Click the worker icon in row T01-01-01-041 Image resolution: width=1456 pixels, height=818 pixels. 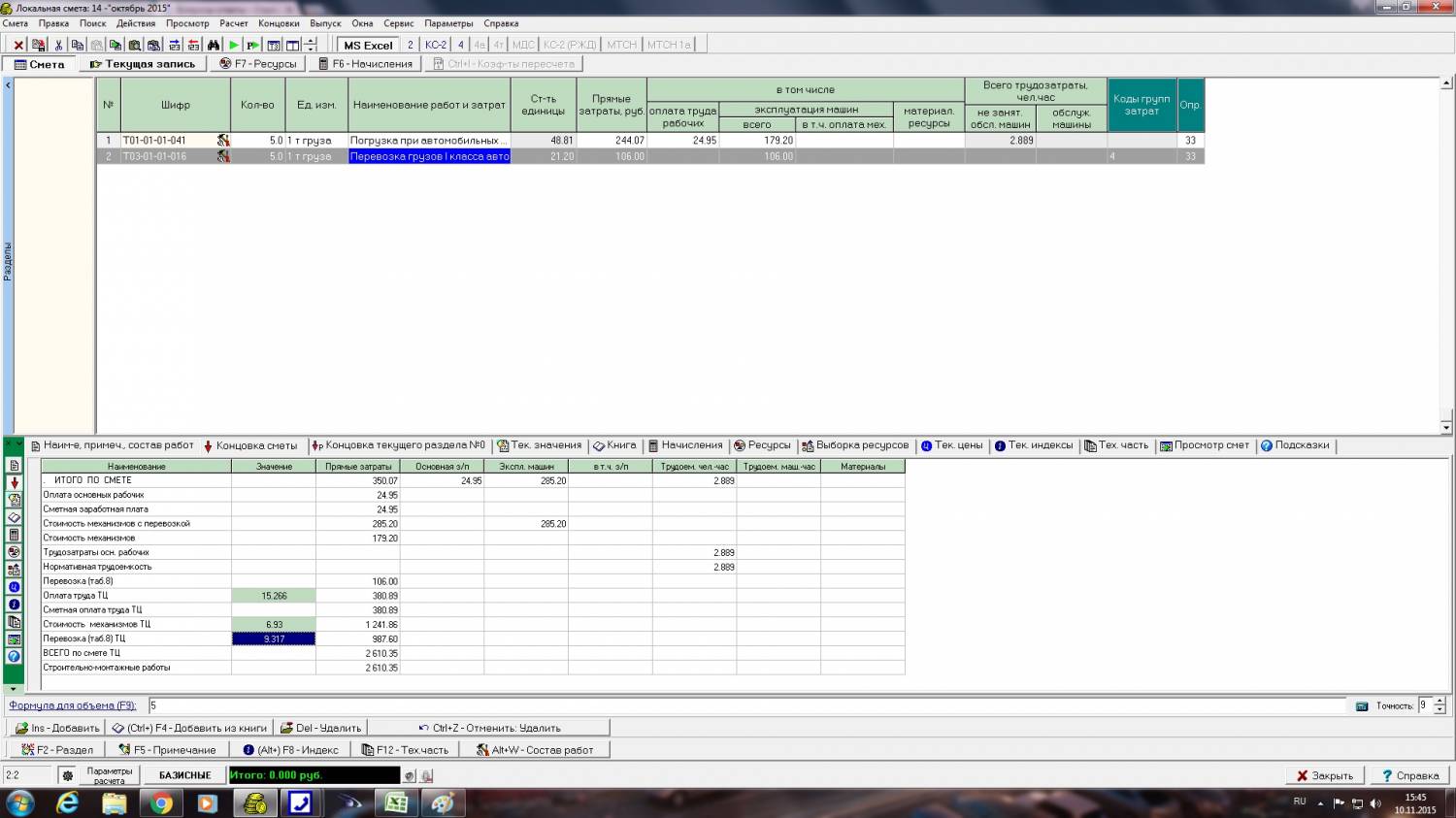(x=223, y=141)
